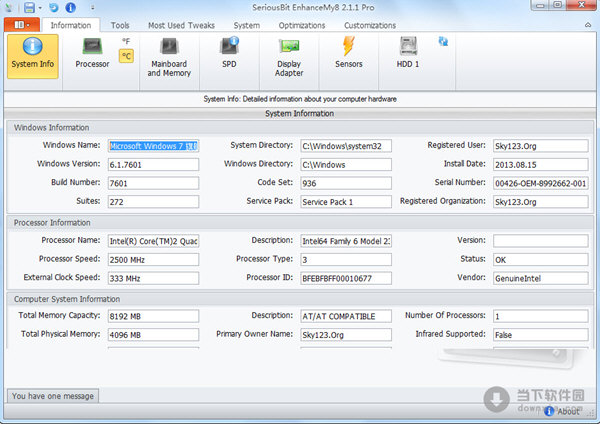Click the Infrared Supported field False
This screenshot has width=600, height=424.
pyautogui.click(x=541, y=334)
